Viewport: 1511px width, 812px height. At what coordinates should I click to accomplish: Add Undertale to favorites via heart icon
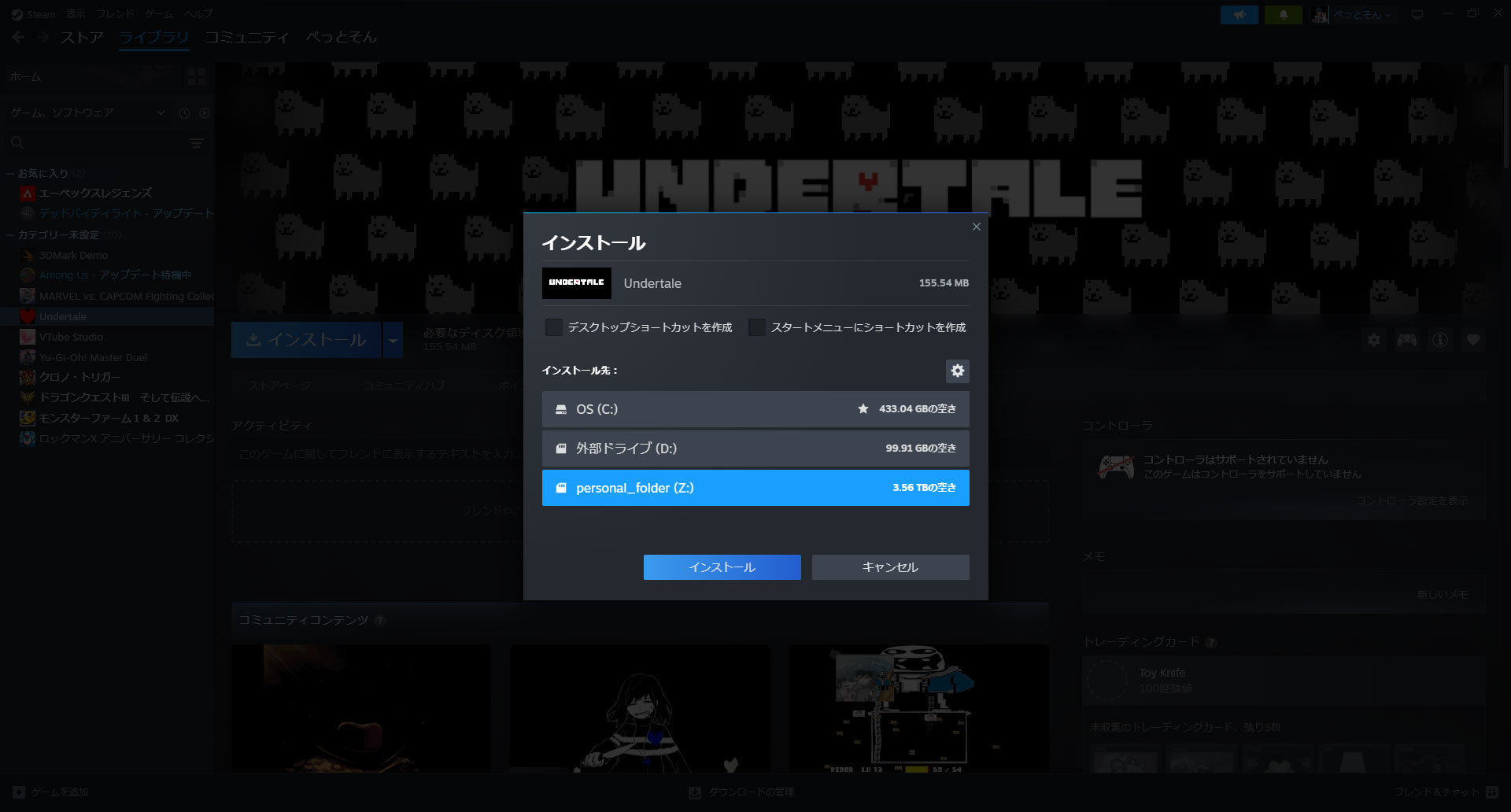[1472, 340]
